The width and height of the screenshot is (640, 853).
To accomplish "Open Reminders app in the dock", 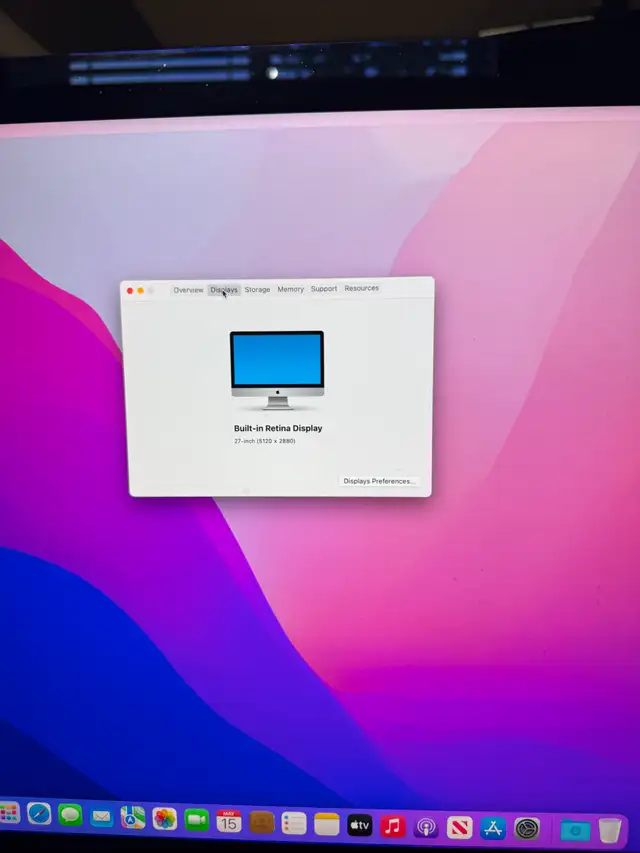I will pyautogui.click(x=294, y=824).
